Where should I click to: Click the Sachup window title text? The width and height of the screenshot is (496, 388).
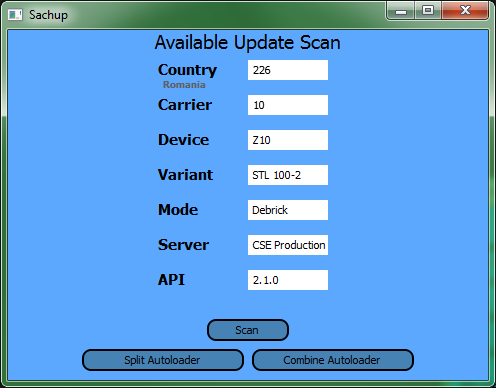[48, 15]
